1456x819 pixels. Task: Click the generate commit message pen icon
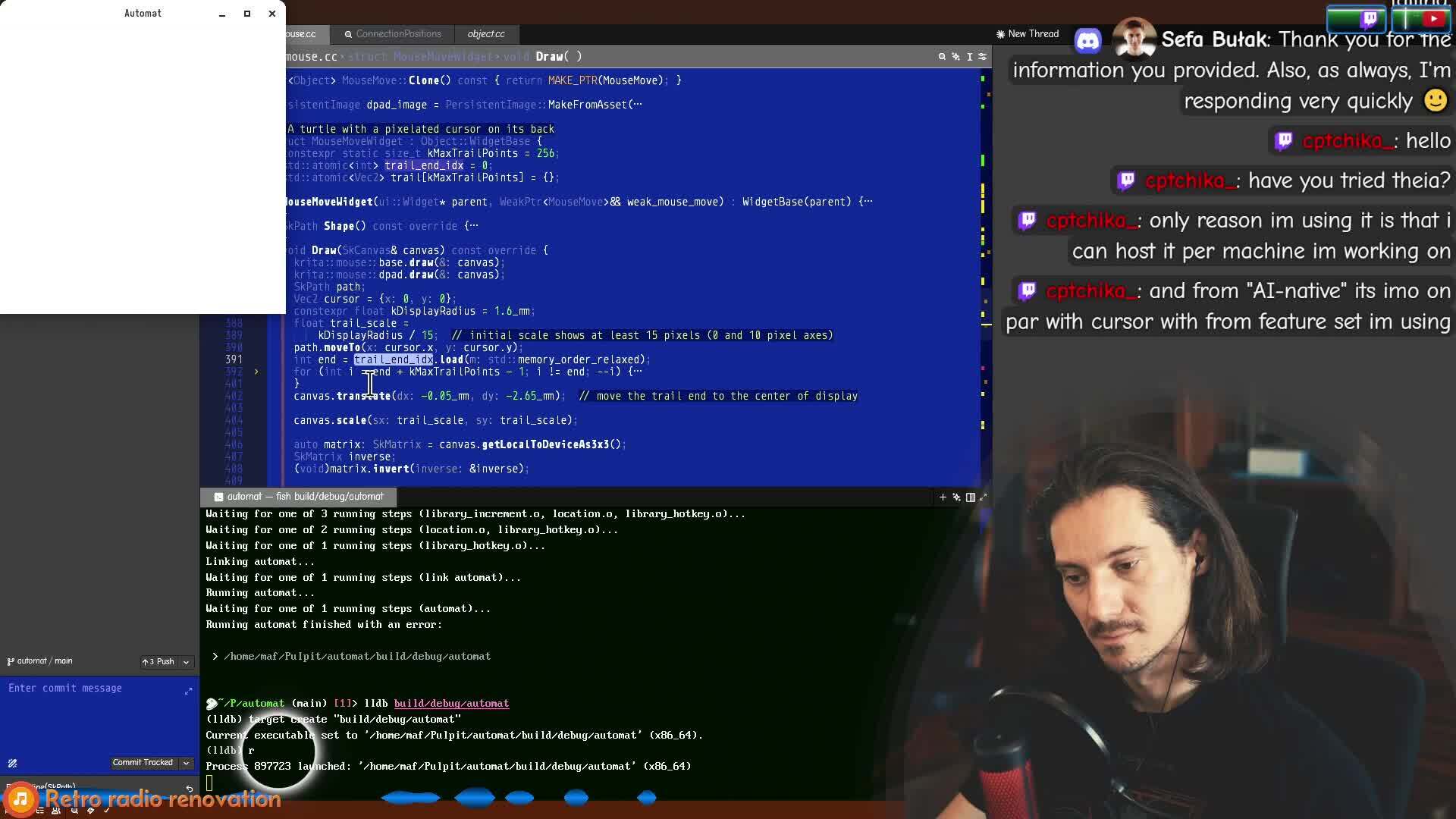pyautogui.click(x=13, y=764)
